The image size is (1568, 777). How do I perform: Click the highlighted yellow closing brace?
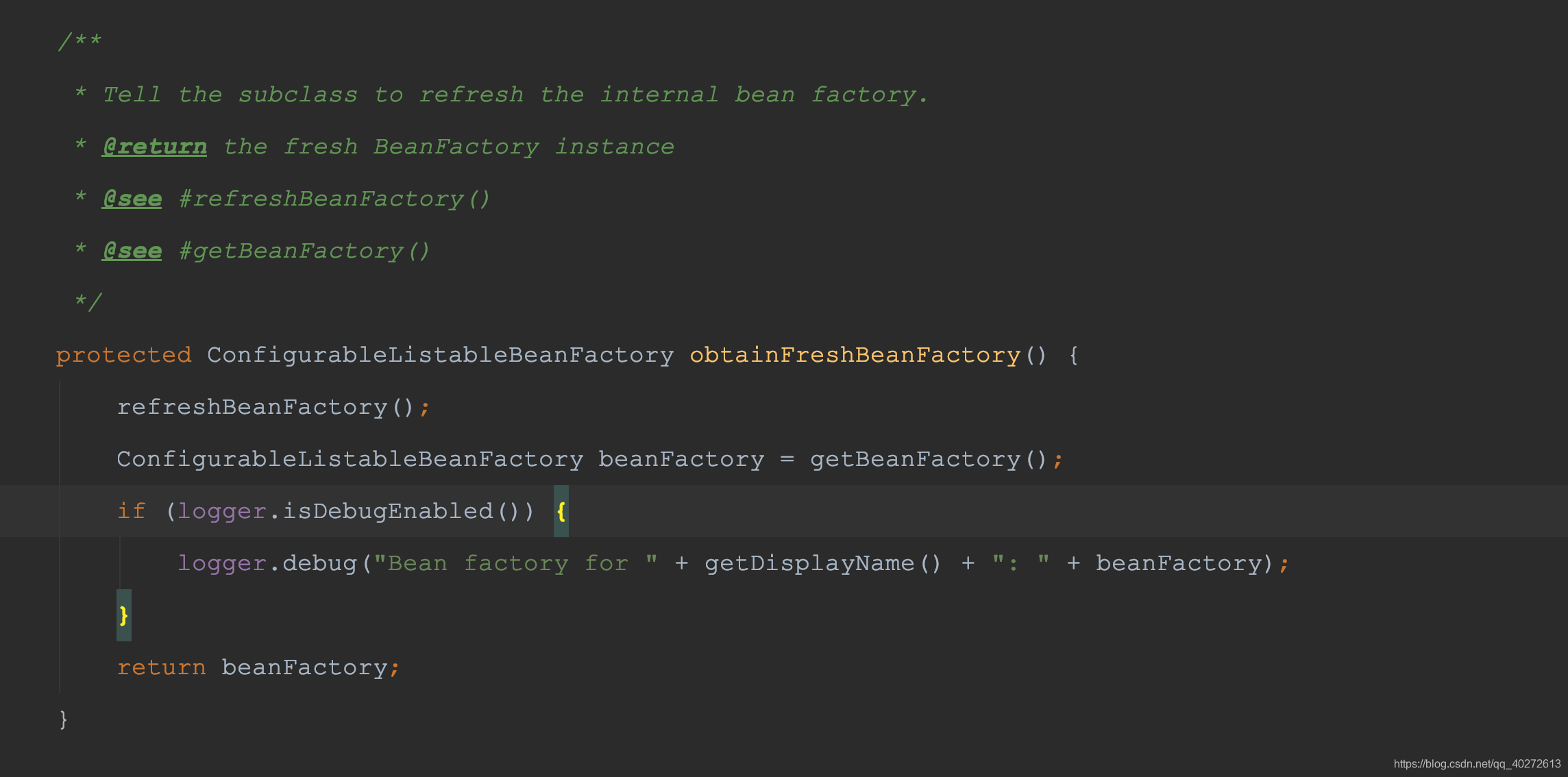point(123,615)
